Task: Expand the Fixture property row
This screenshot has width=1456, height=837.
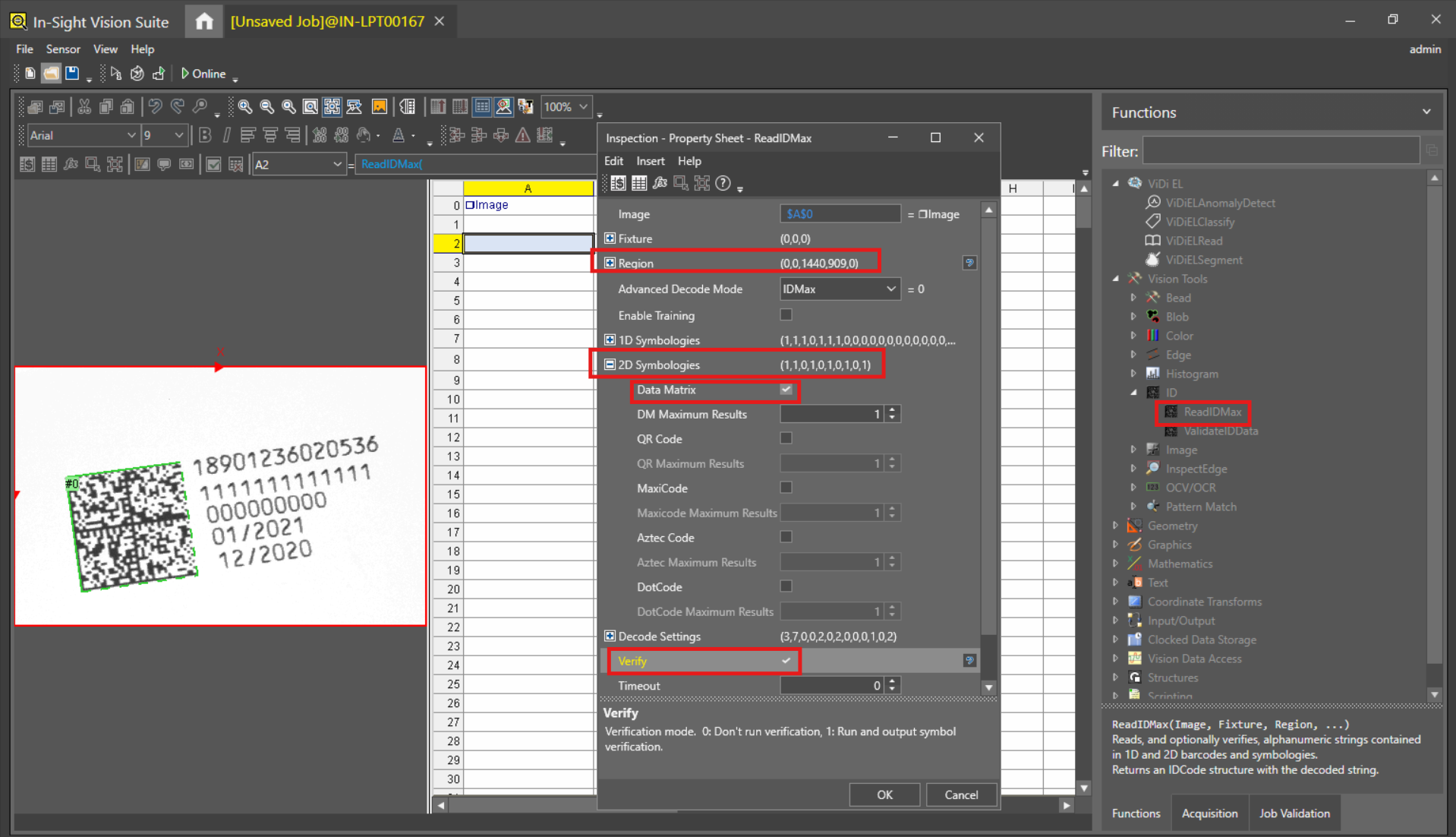Action: coord(610,238)
